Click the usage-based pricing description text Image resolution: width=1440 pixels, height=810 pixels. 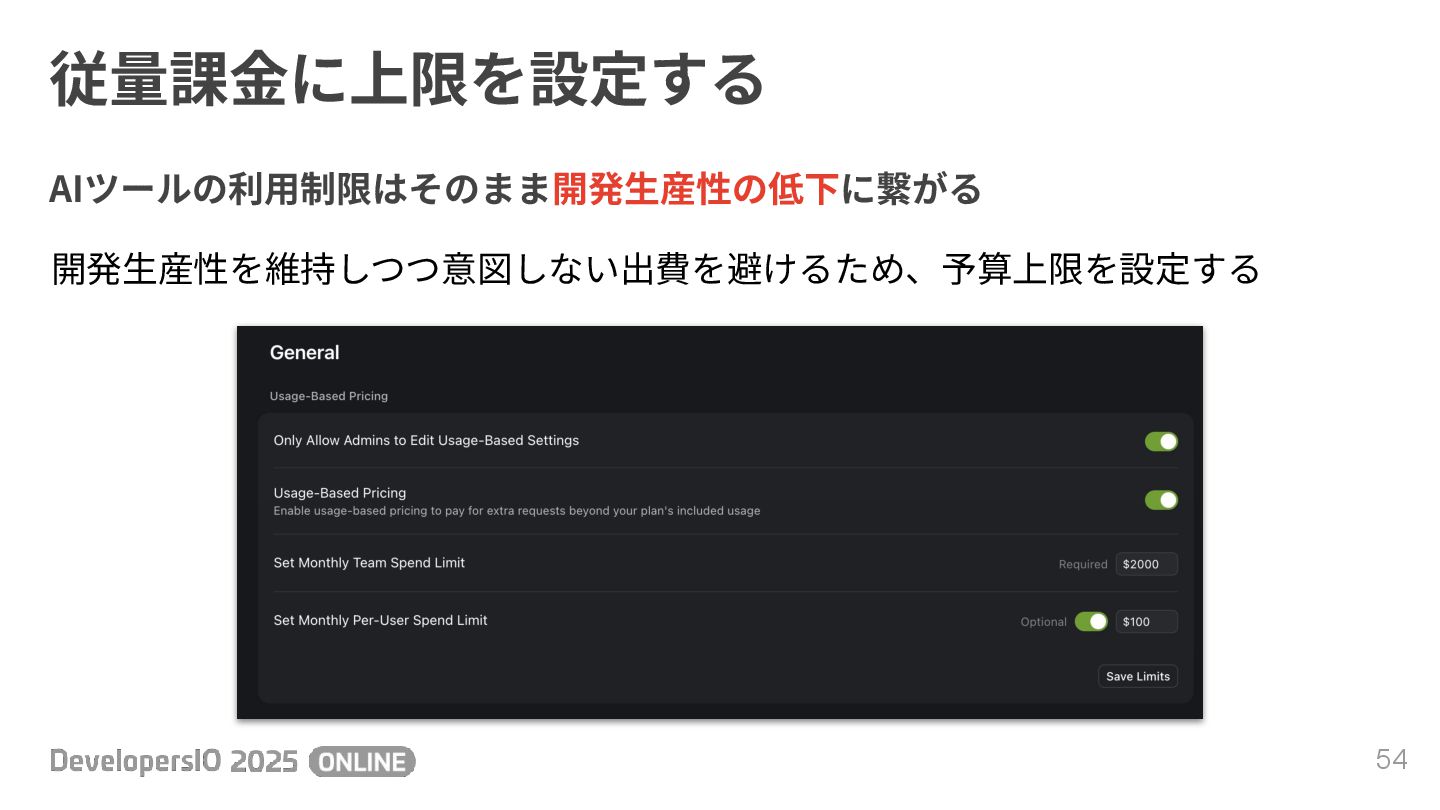[517, 511]
